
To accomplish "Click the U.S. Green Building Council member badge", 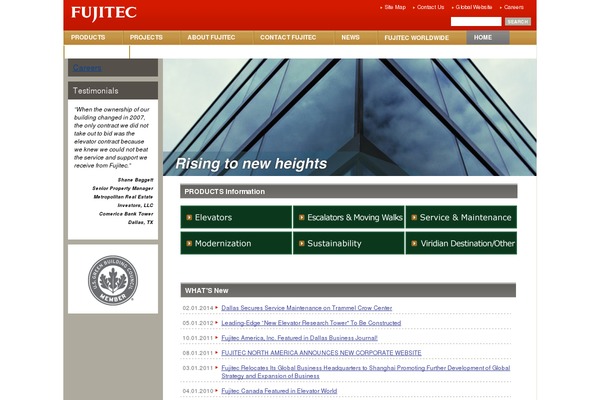I will (x=113, y=280).
